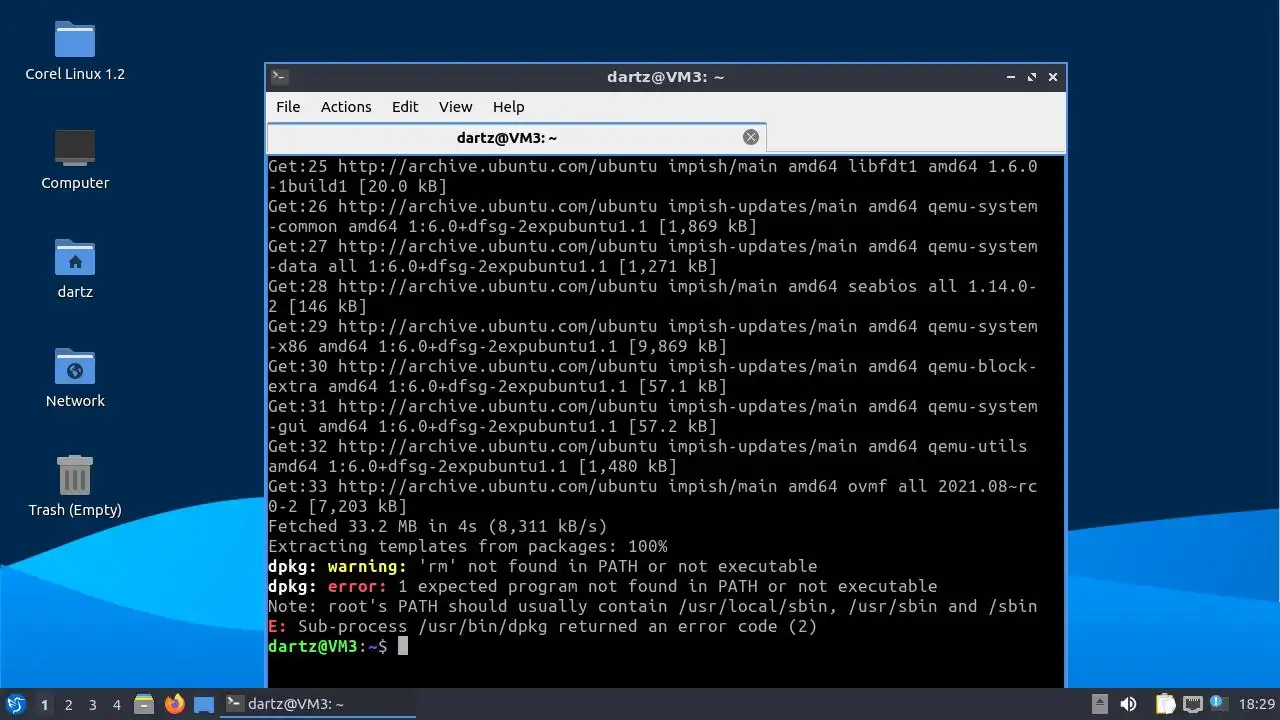Click the Get:25 libfdt1 download line
This screenshot has width=1280, height=720.
(653, 176)
